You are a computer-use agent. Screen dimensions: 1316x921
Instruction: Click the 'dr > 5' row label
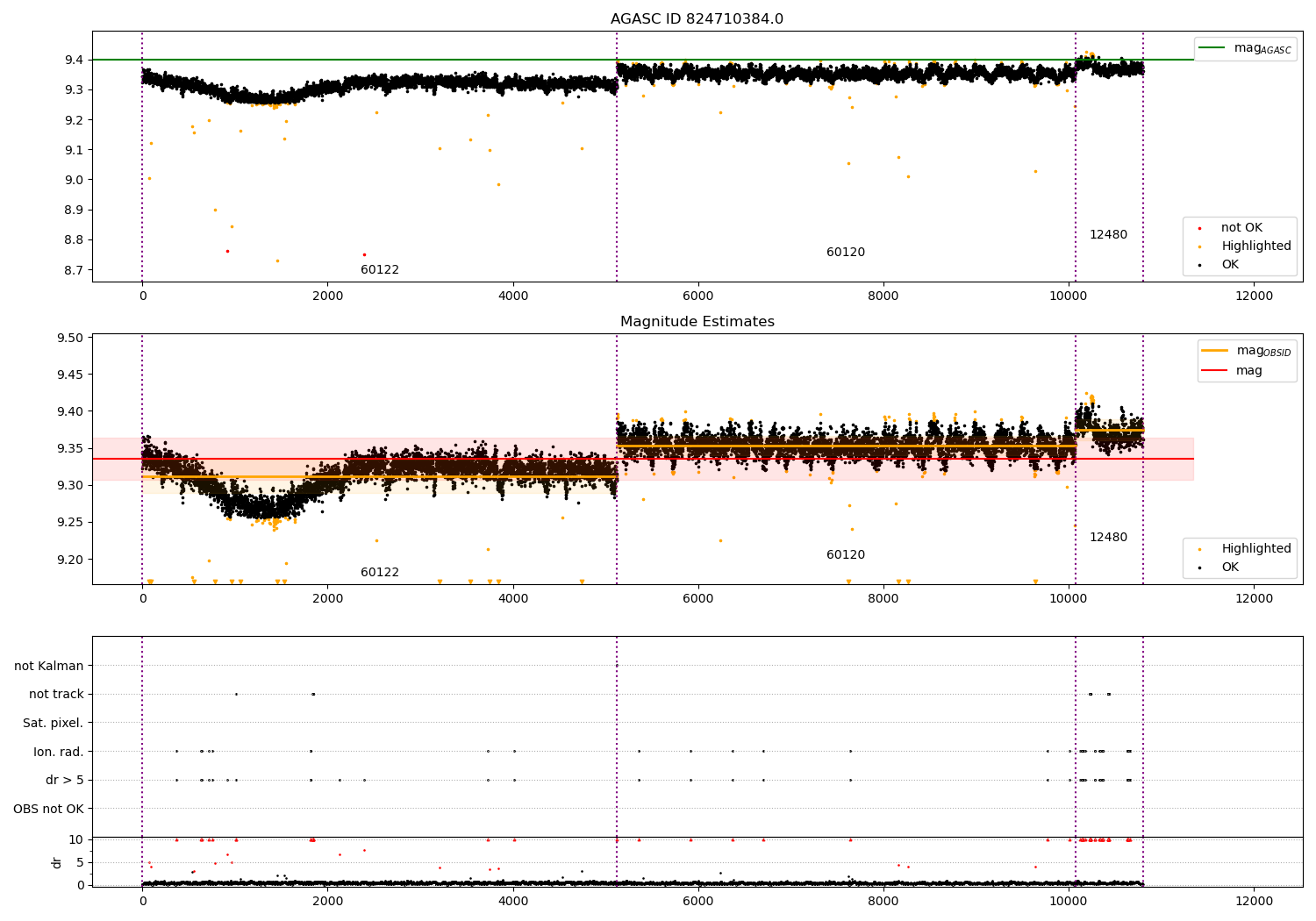(65, 781)
